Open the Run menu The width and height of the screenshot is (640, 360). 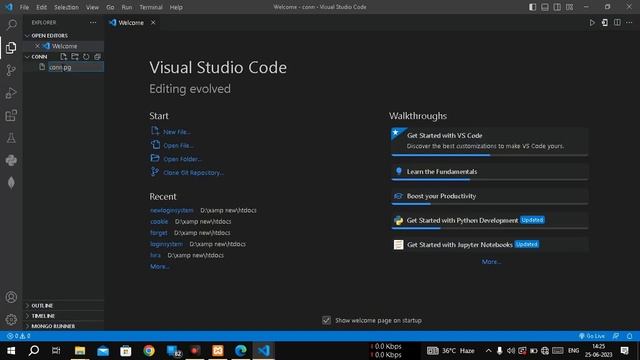pos(127,7)
